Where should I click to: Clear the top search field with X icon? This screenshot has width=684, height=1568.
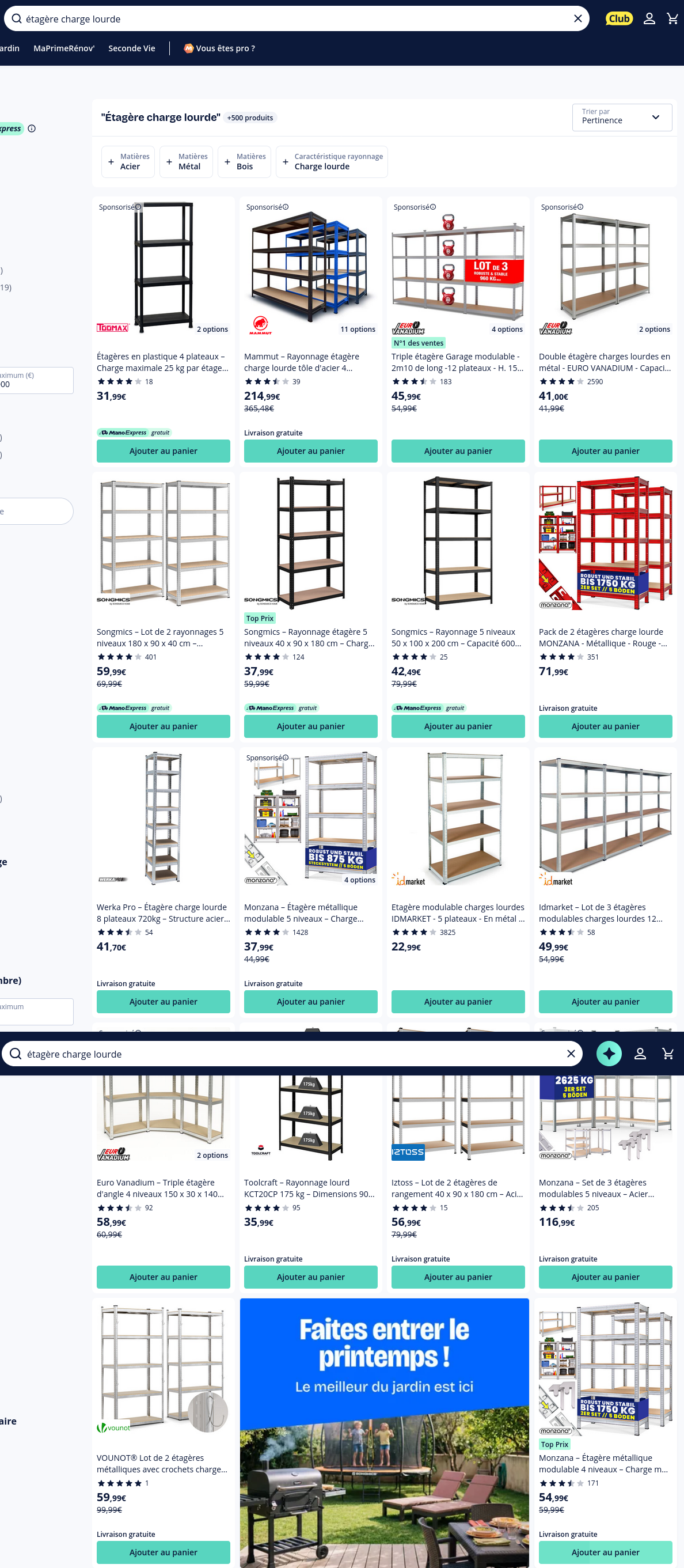click(577, 19)
